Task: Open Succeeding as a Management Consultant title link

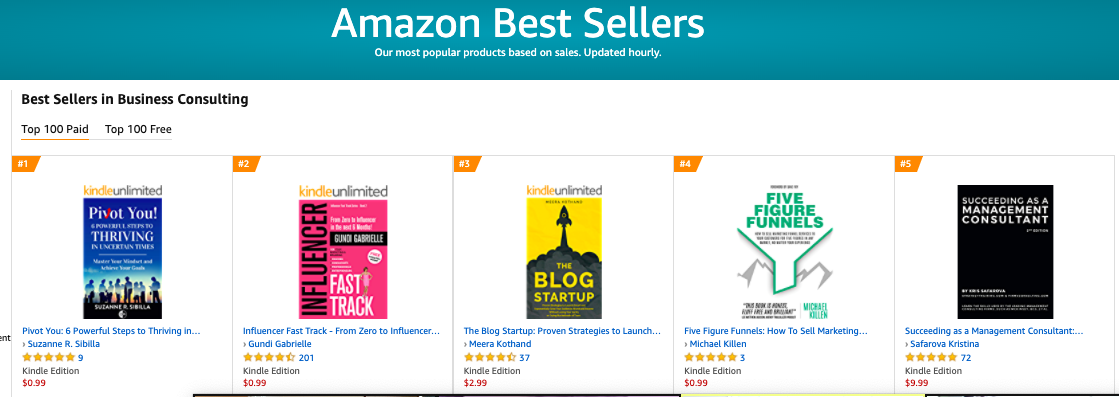Action: (x=994, y=331)
